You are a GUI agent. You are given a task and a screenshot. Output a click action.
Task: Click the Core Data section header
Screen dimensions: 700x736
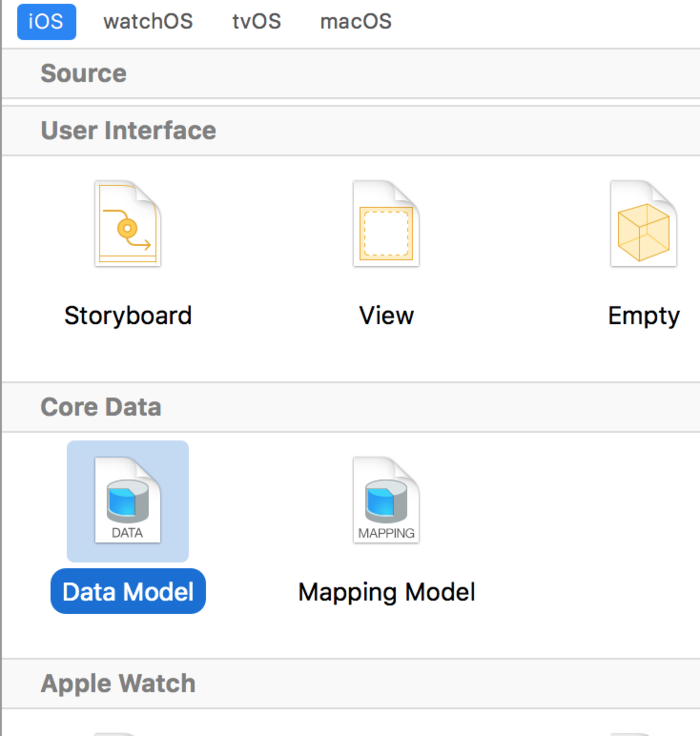[100, 407]
